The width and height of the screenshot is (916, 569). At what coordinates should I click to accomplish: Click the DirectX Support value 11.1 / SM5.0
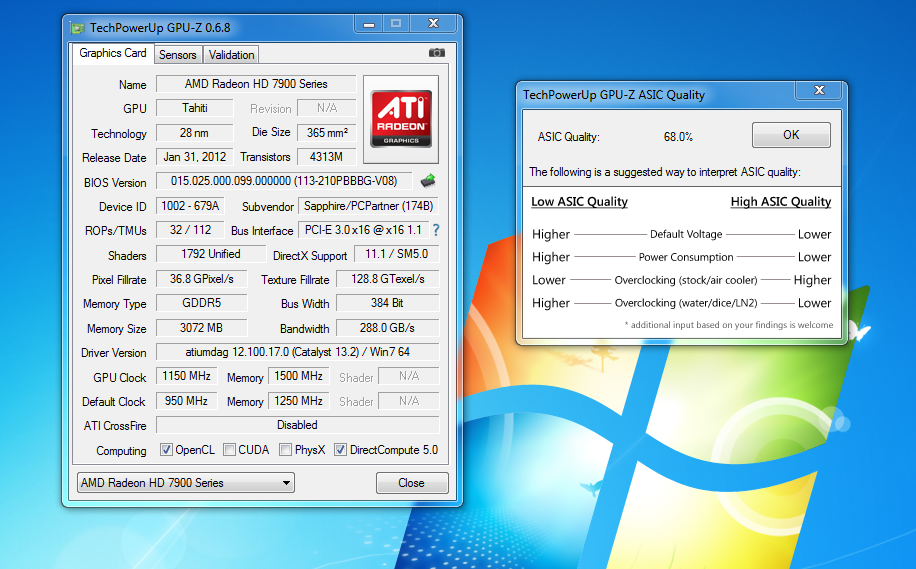click(397, 254)
